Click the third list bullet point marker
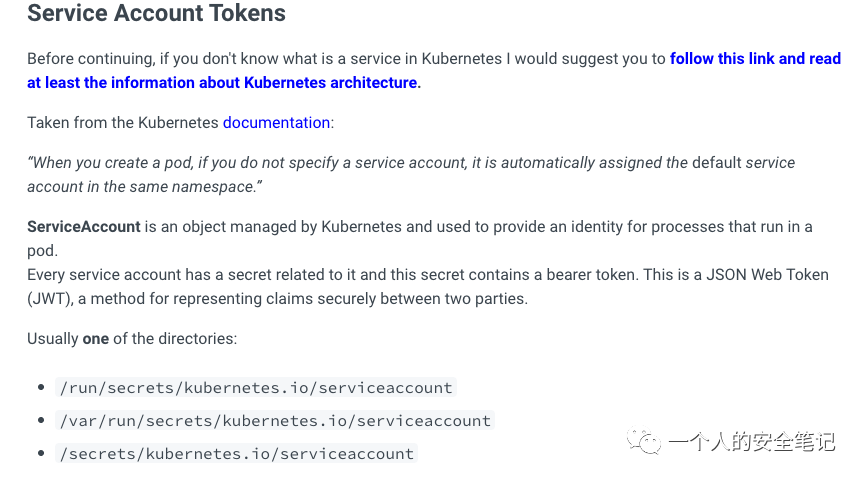 point(41,454)
